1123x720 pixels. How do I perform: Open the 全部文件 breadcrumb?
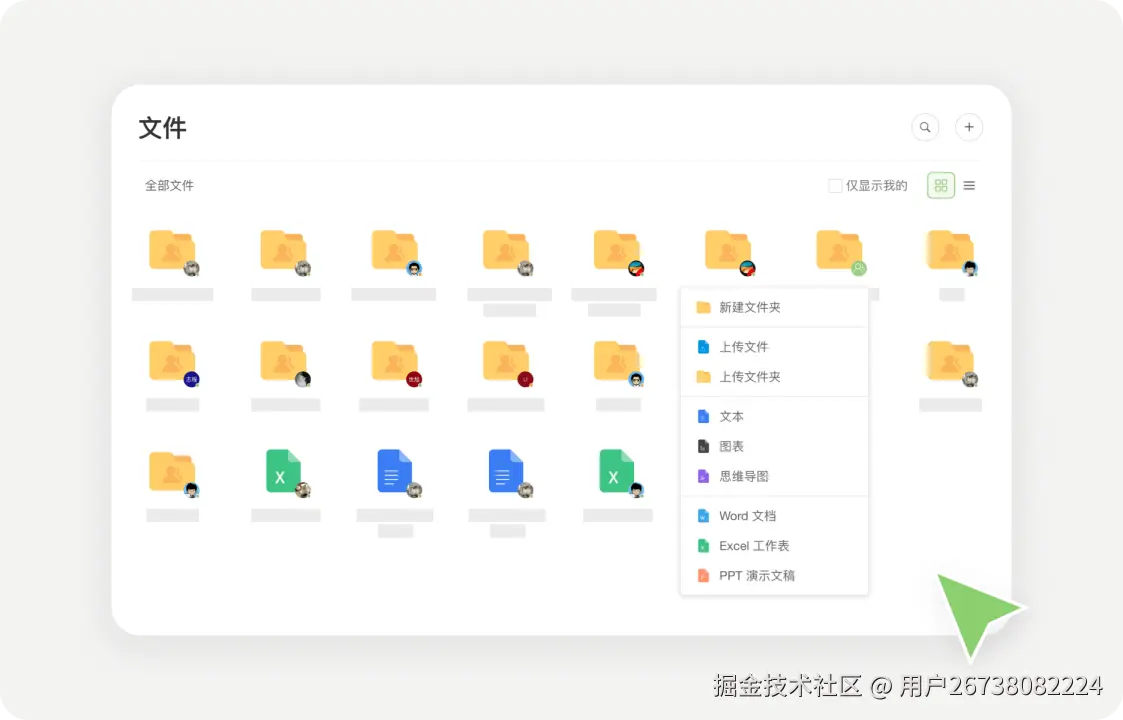point(169,186)
